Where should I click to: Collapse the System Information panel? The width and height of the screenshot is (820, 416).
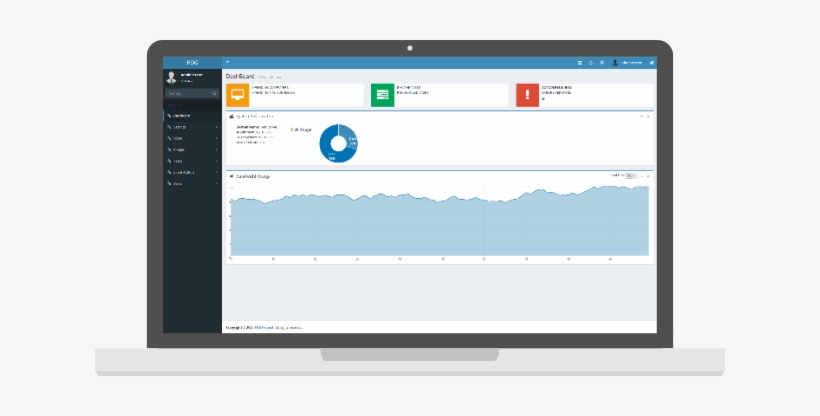point(641,116)
